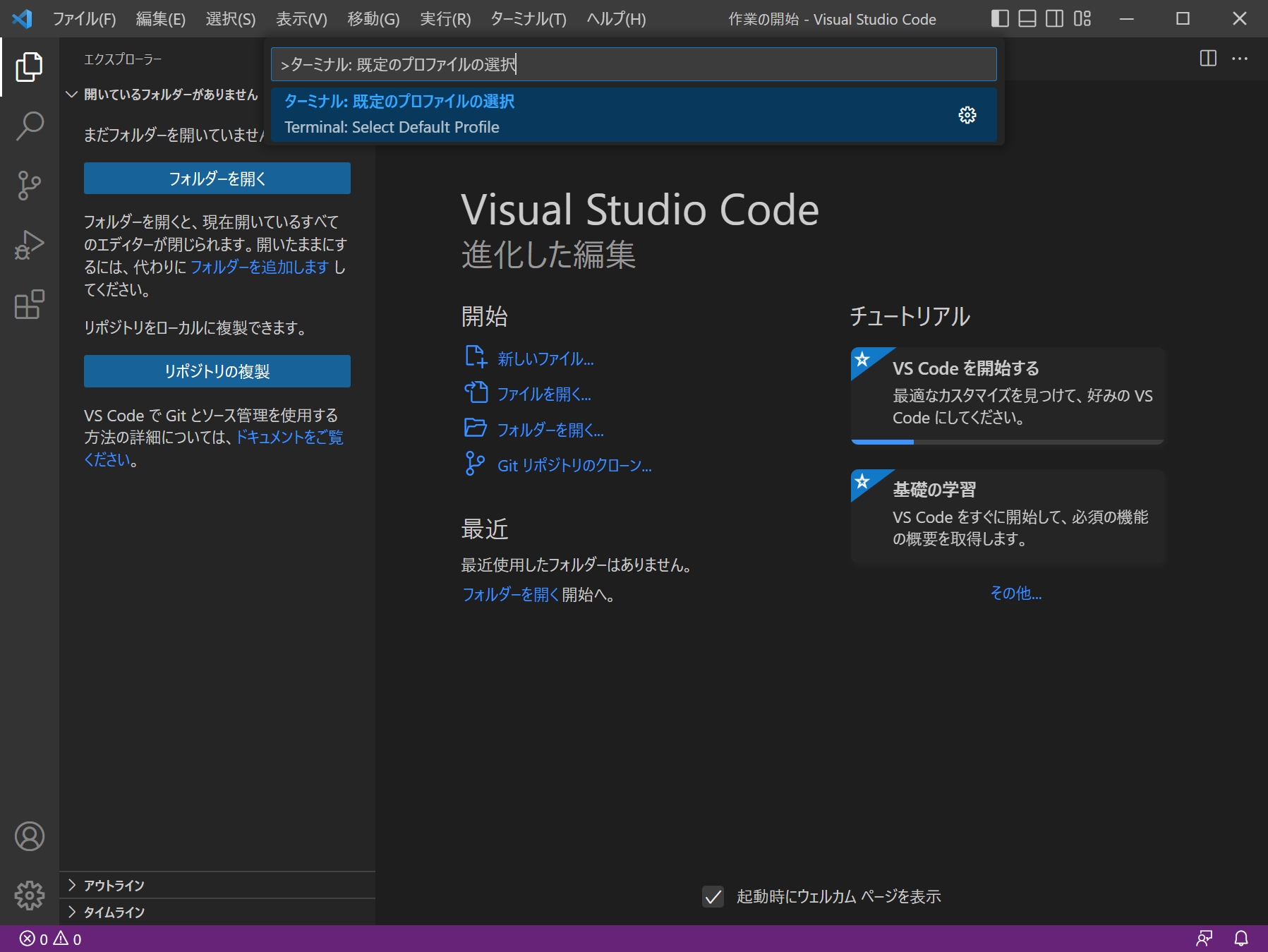The width and height of the screenshot is (1268, 952).
Task: Click the エクスプローラー sidebar title
Action: 123,59
